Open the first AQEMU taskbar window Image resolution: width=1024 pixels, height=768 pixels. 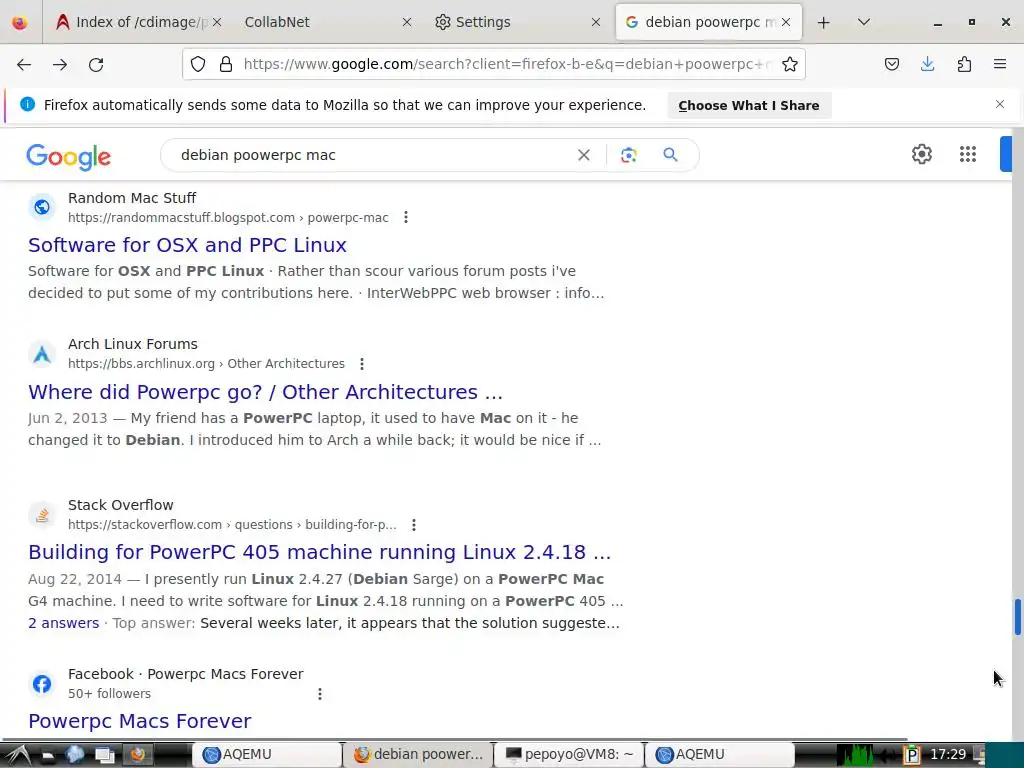pyautogui.click(x=267, y=755)
